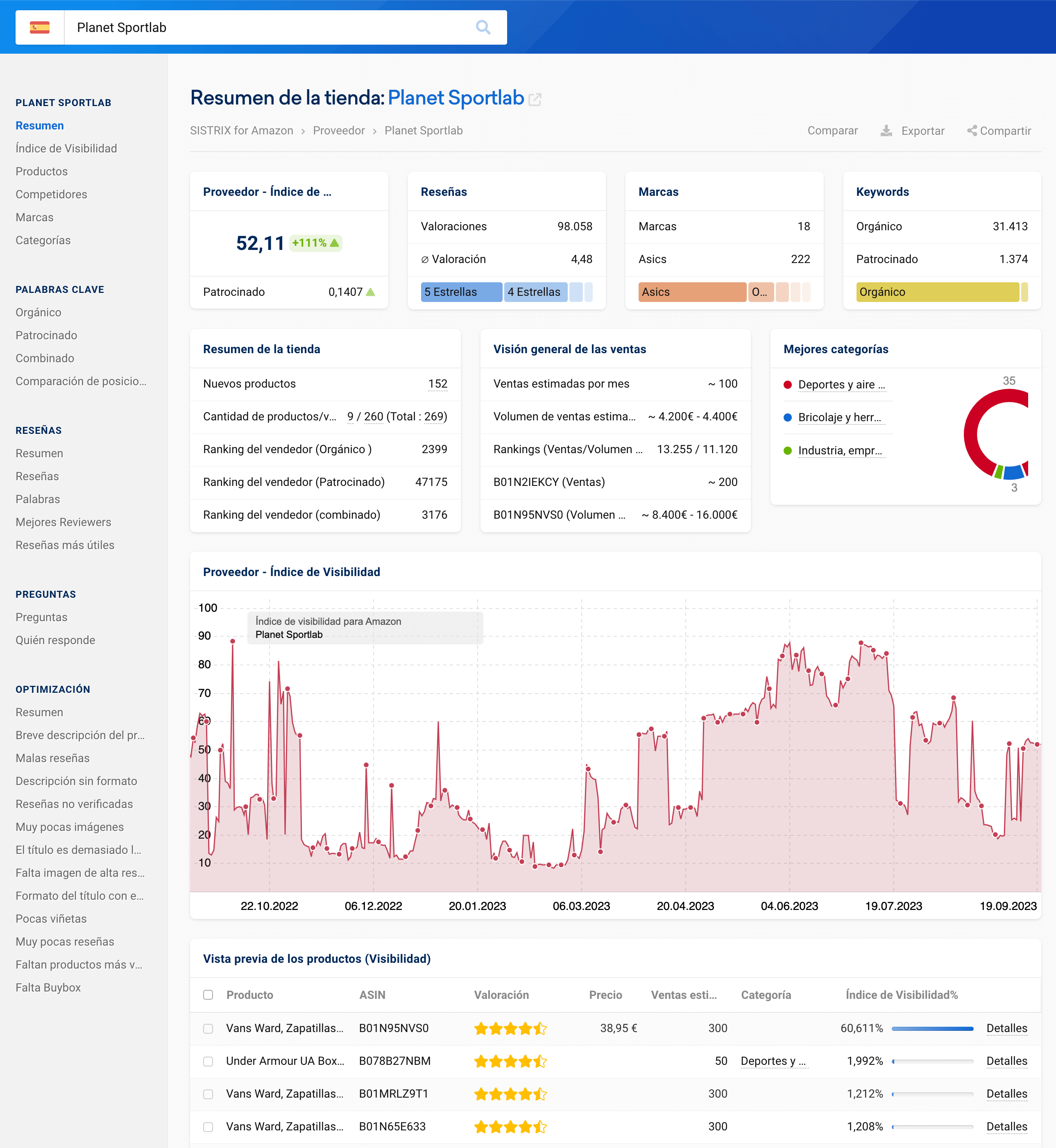This screenshot has width=1056, height=1148.
Task: Click the blue Bricolaje y herr legend dot
Action: tap(787, 418)
